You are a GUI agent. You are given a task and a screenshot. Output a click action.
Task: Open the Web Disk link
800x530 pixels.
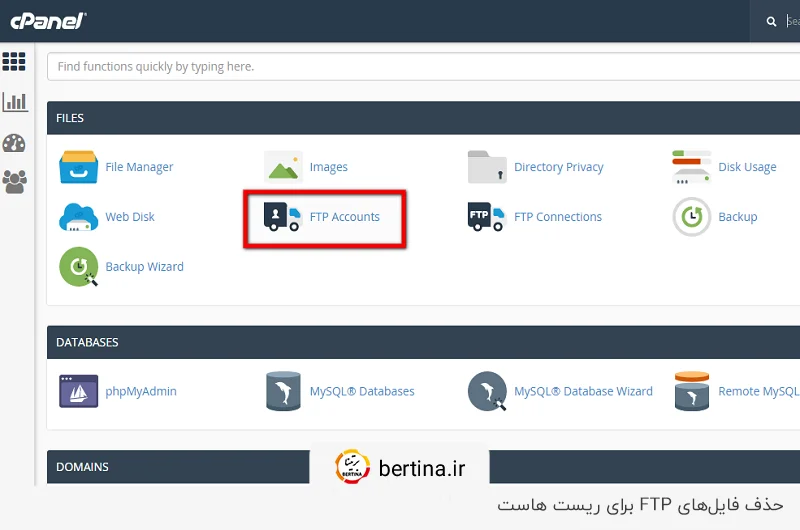[x=130, y=217]
